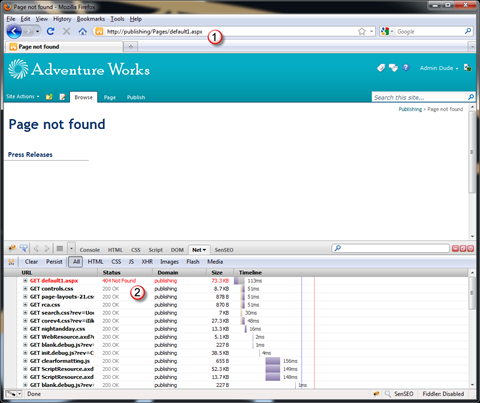Click the Publishing breadcrumb link
This screenshot has height=403, width=480.
pyautogui.click(x=410, y=109)
